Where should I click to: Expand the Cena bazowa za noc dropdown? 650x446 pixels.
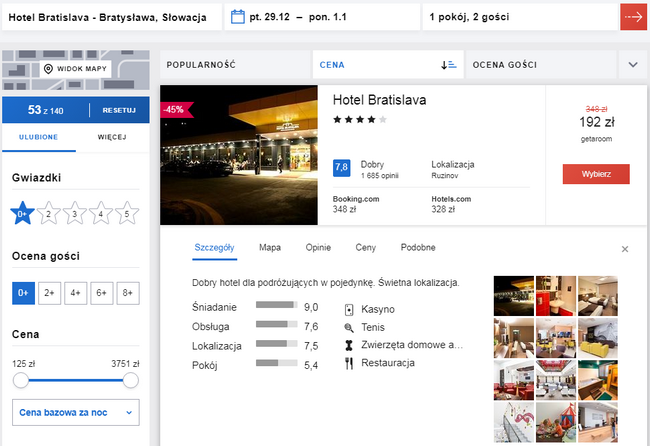[75, 413]
